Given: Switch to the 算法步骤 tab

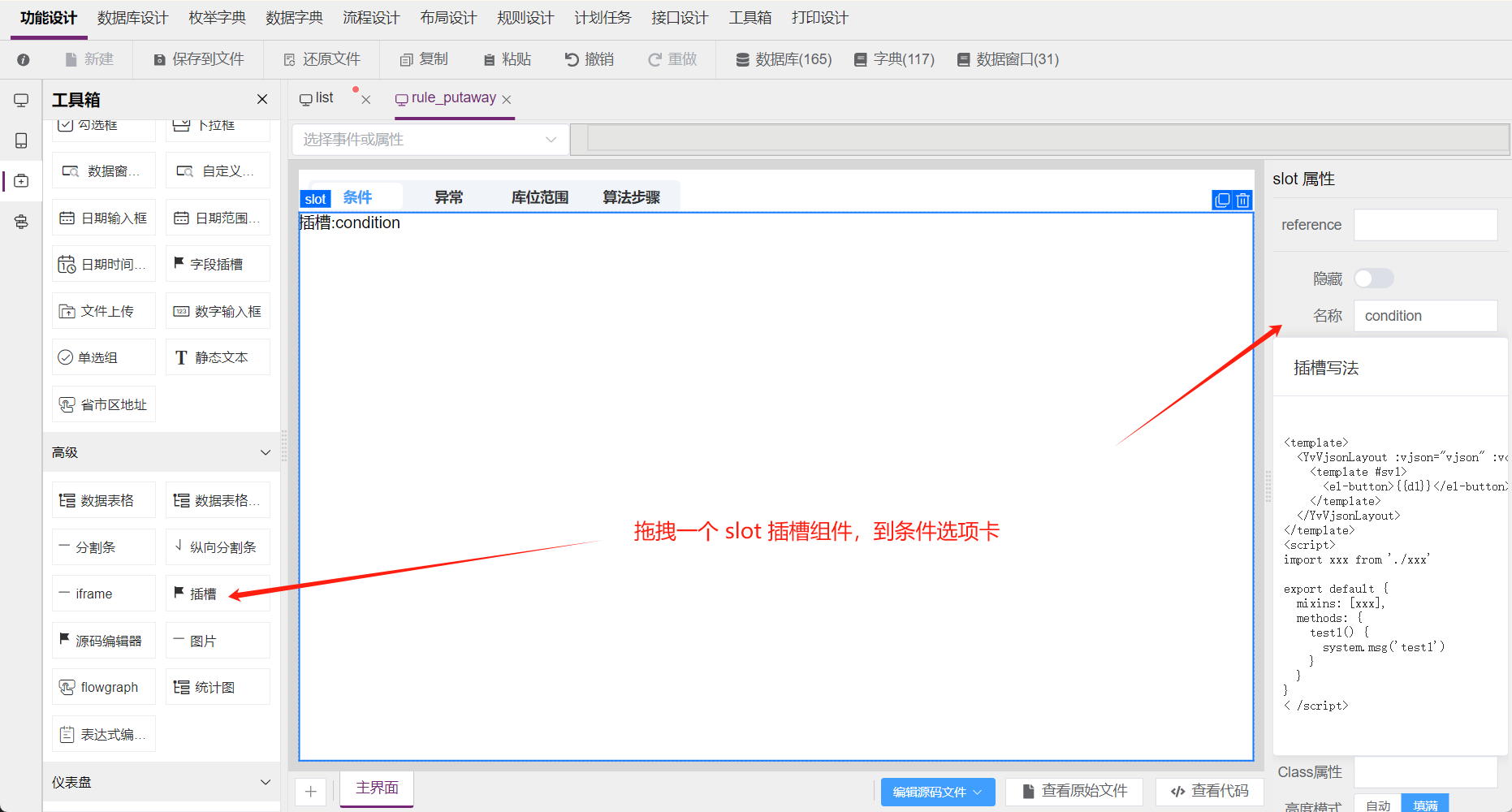Looking at the screenshot, I should tap(631, 197).
